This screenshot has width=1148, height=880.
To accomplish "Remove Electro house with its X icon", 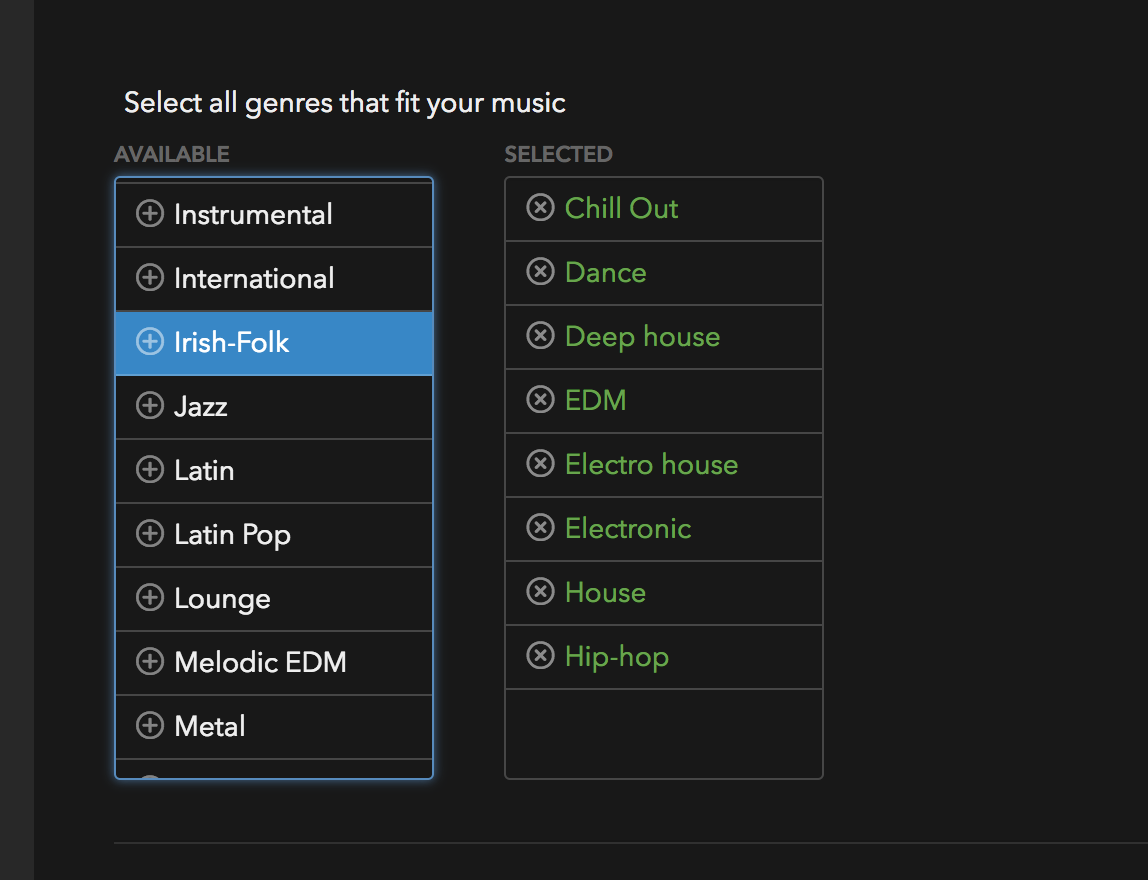I will 540,463.
